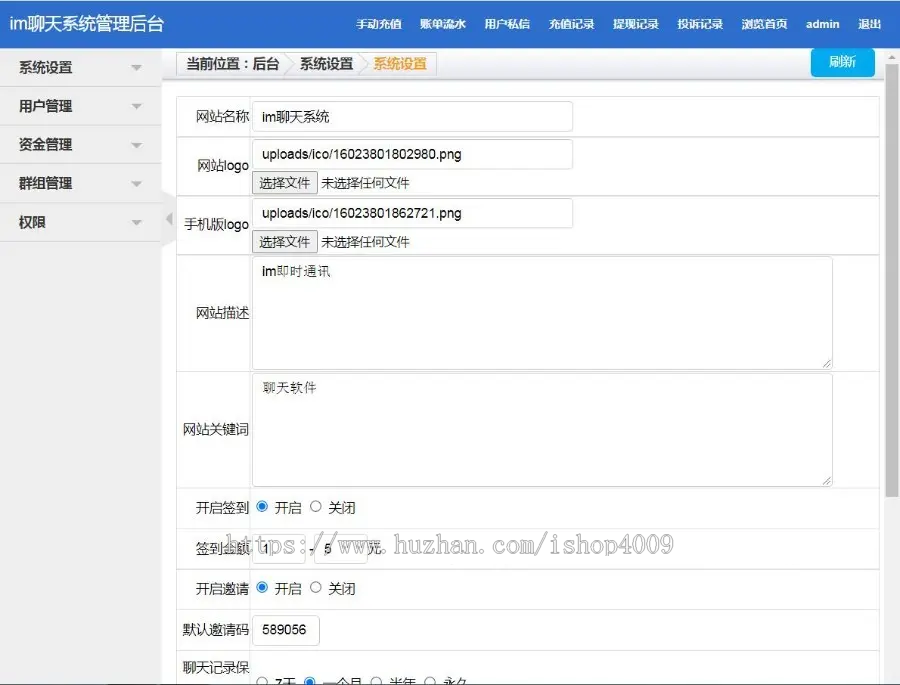Expand the 用户管理 sidebar section
Screen dimensions: 900x685
coord(40,105)
